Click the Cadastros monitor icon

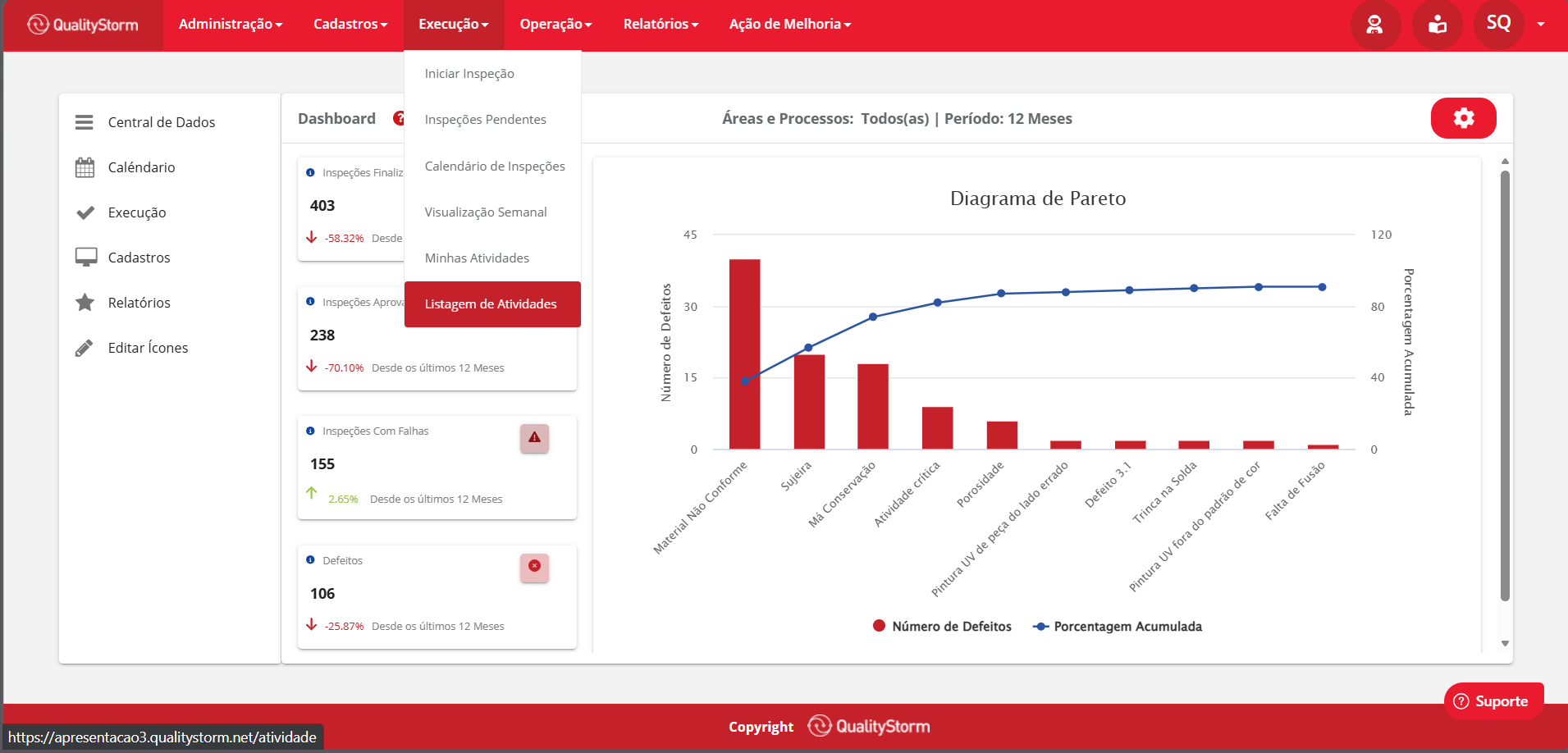pyautogui.click(x=85, y=258)
